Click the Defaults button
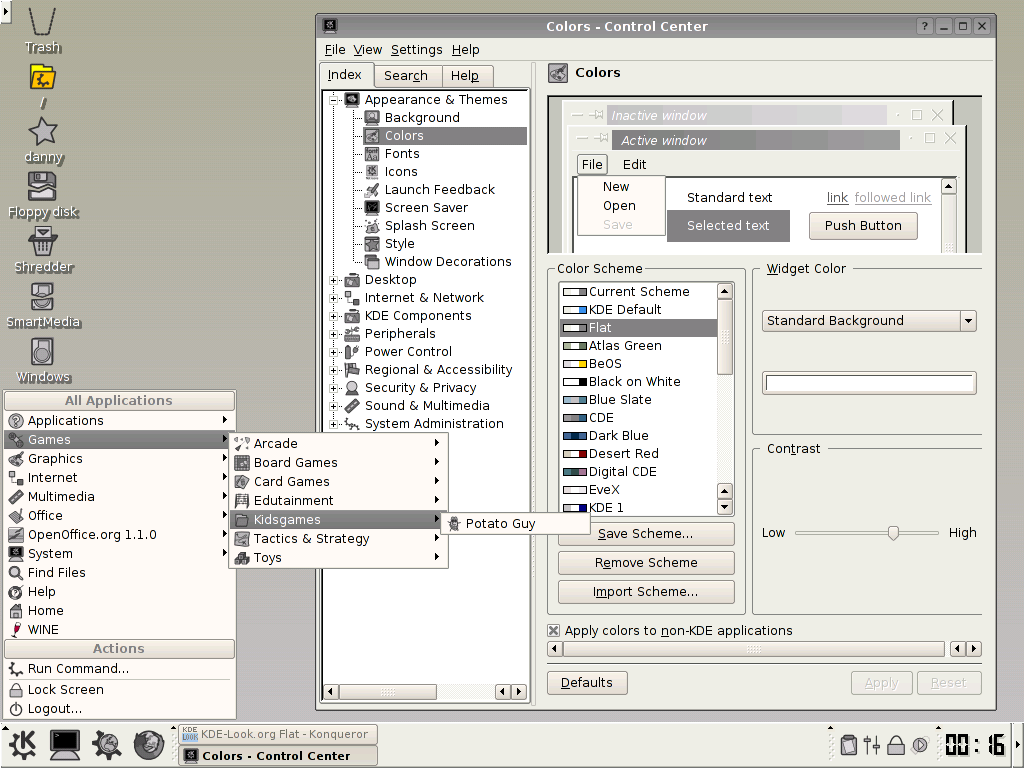 click(x=587, y=682)
